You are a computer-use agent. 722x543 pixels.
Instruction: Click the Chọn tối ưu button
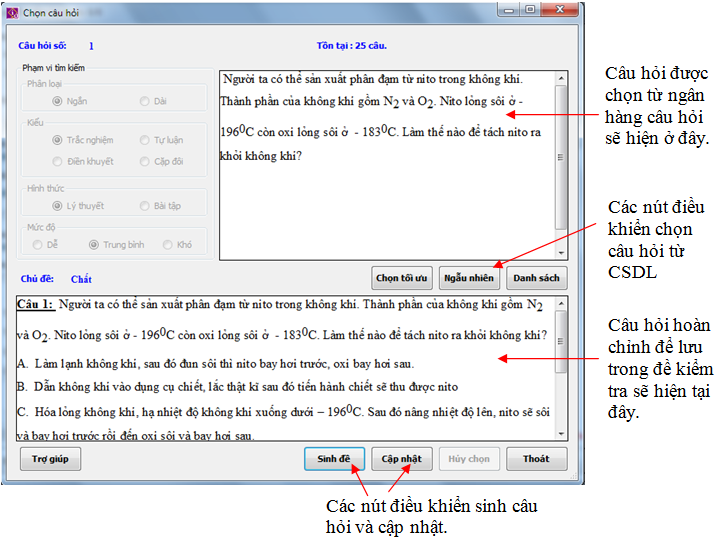[401, 277]
